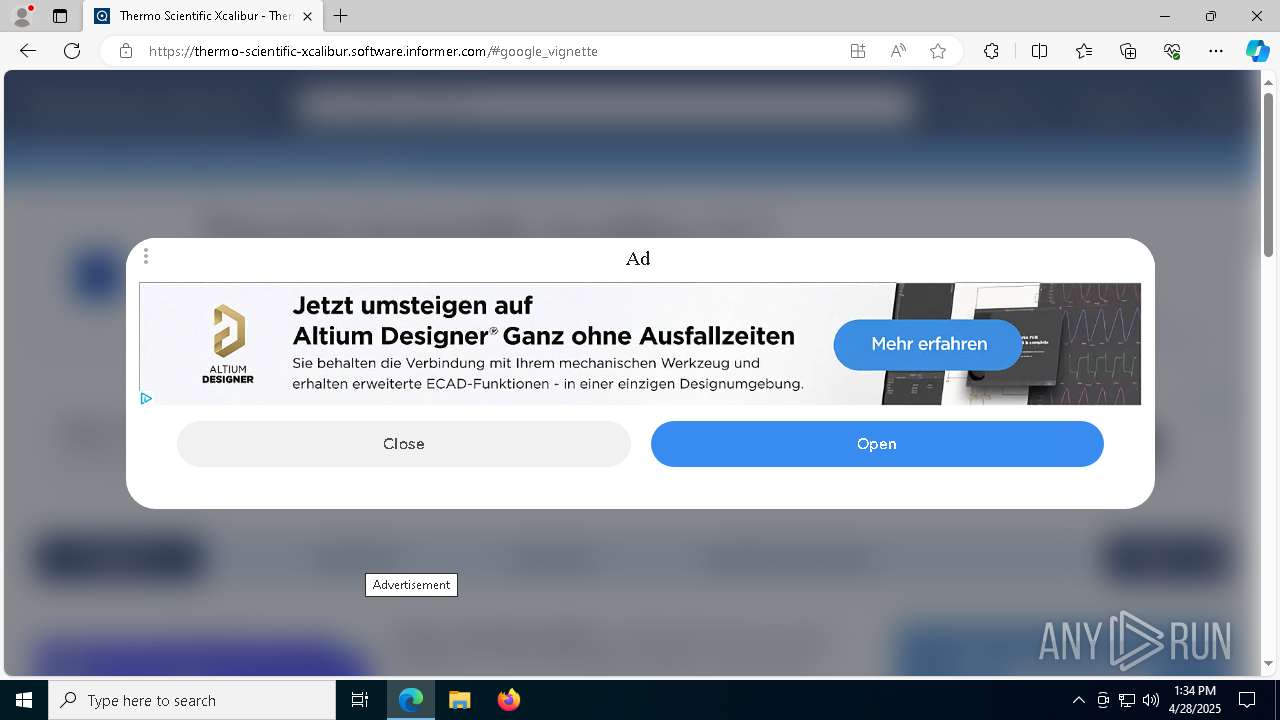Screen dimensions: 1280x720
Task: Open Task View on taskbar
Action: [360, 700]
